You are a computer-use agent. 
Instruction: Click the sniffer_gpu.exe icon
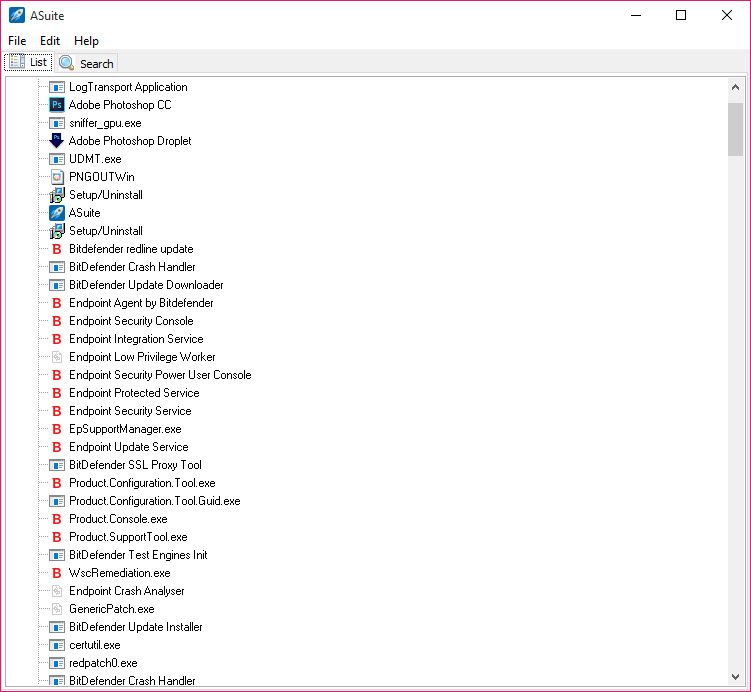57,123
